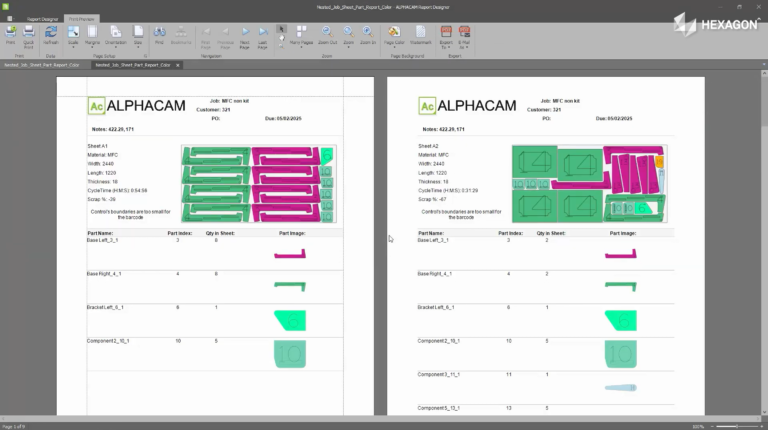Switch to the first Nested_Job_Sheet_Part_Report_Color document tab

click(x=42, y=65)
